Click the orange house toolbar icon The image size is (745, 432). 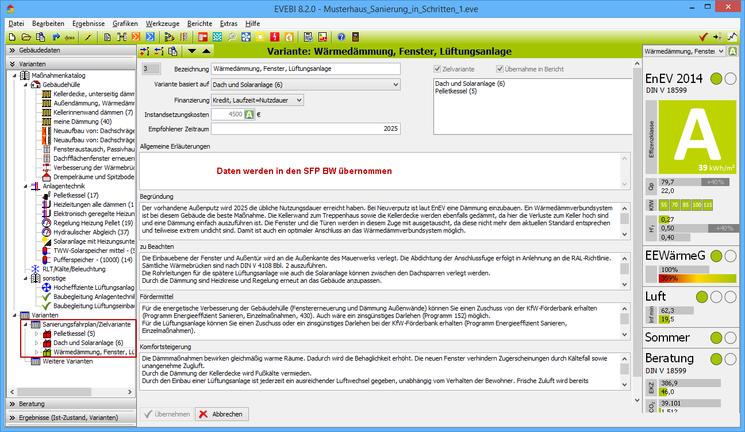point(289,37)
